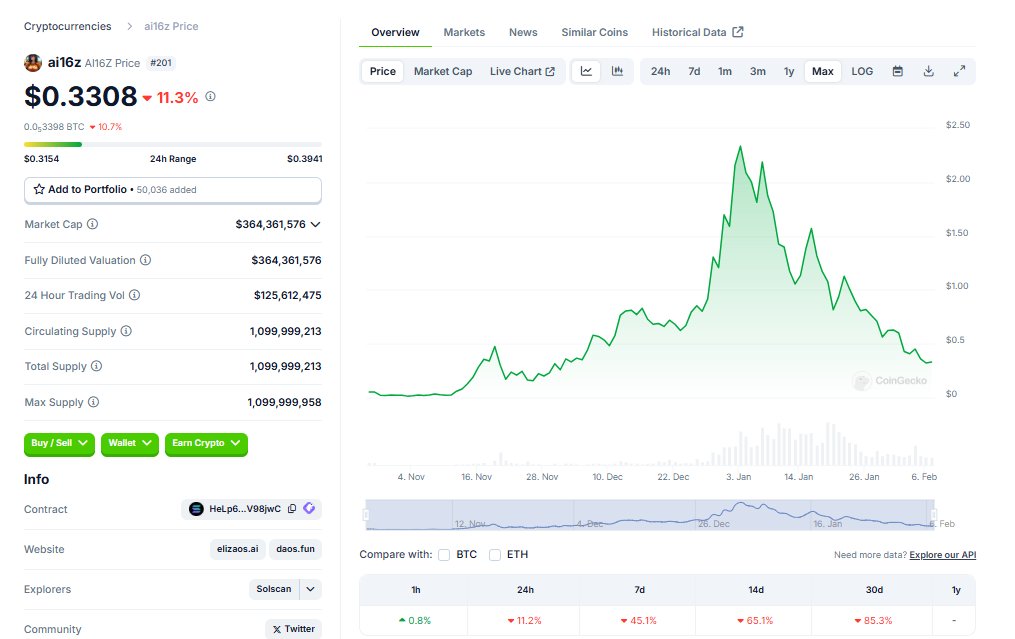Select the 24h chart range
Screen dimensions: 1015x639
[660, 71]
